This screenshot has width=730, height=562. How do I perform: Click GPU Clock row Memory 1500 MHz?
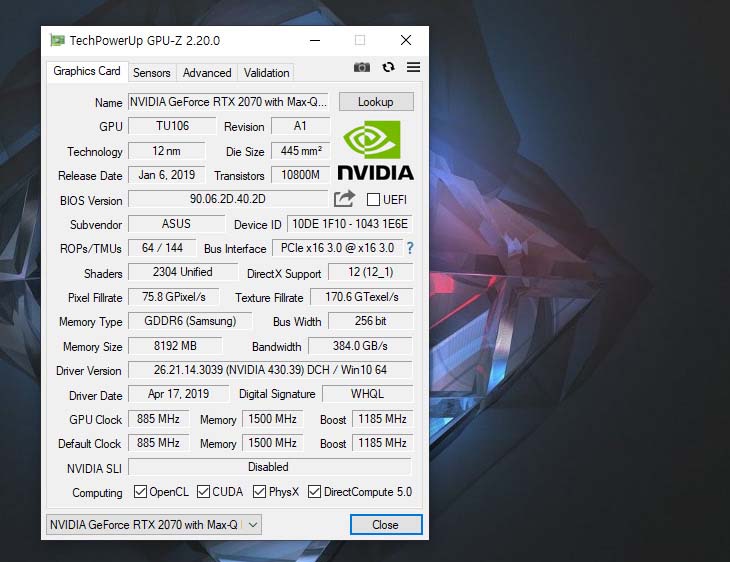[272, 419]
